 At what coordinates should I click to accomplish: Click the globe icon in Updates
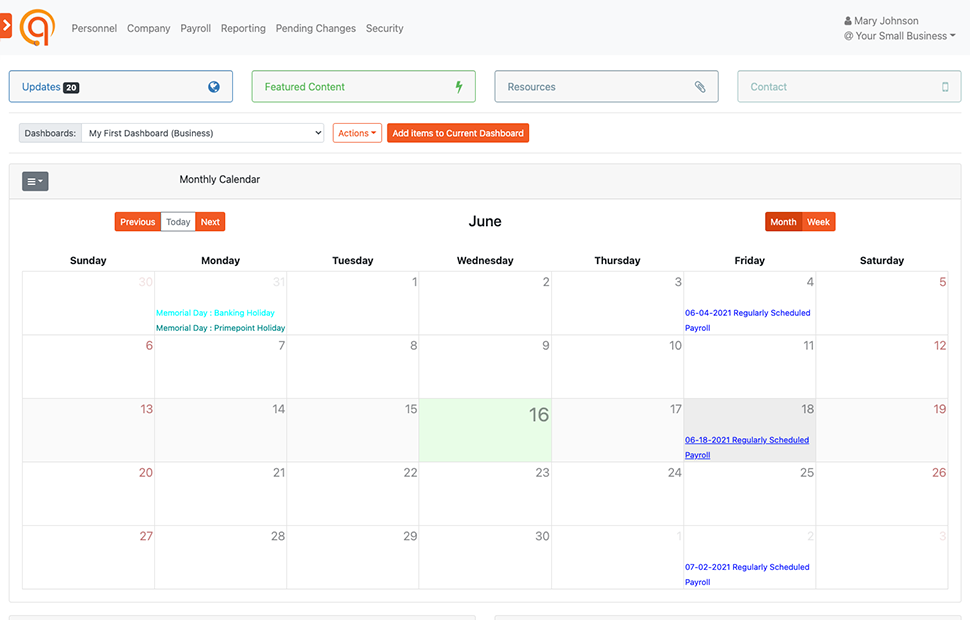[214, 87]
